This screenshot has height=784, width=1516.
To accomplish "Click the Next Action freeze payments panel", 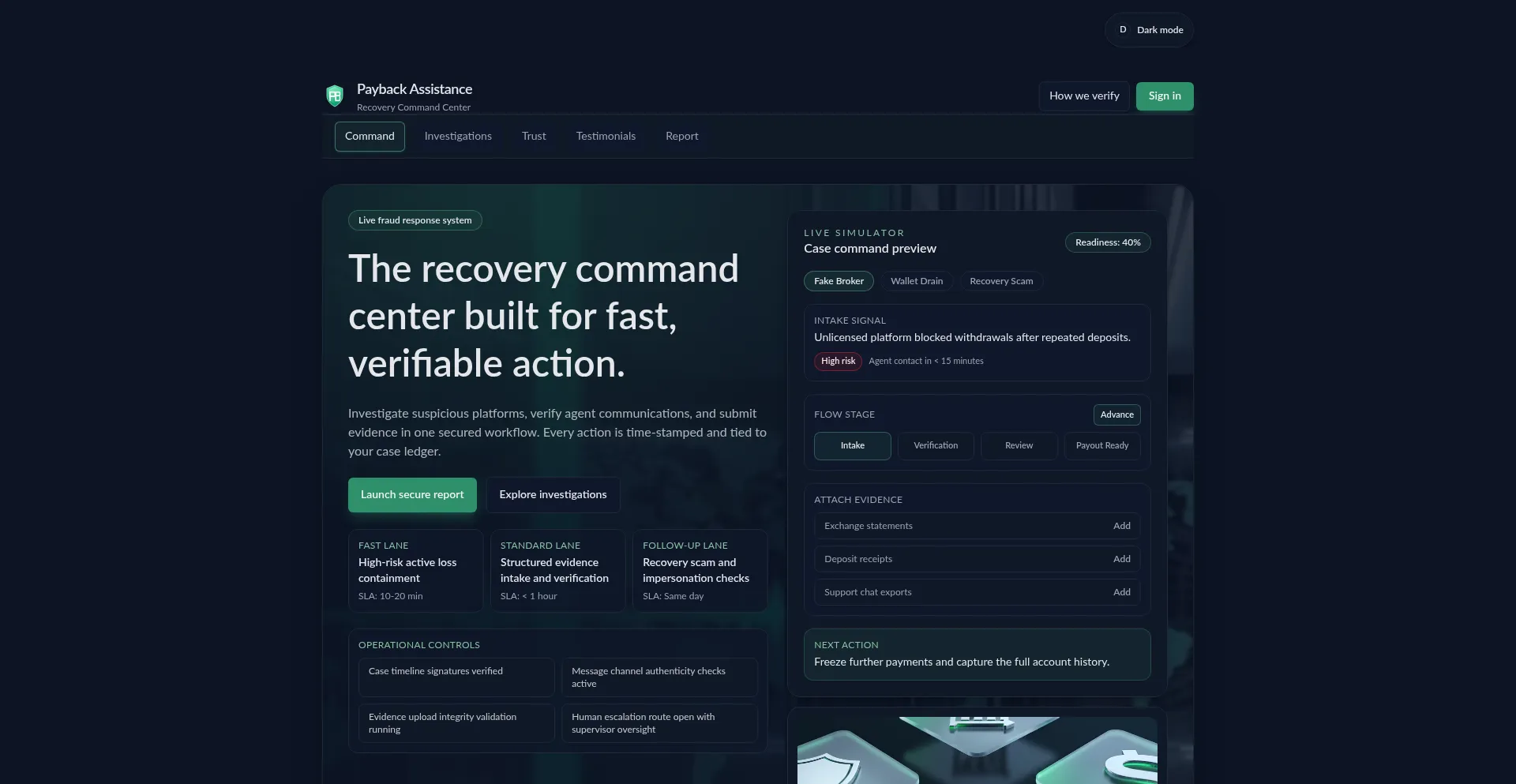I will tap(977, 655).
